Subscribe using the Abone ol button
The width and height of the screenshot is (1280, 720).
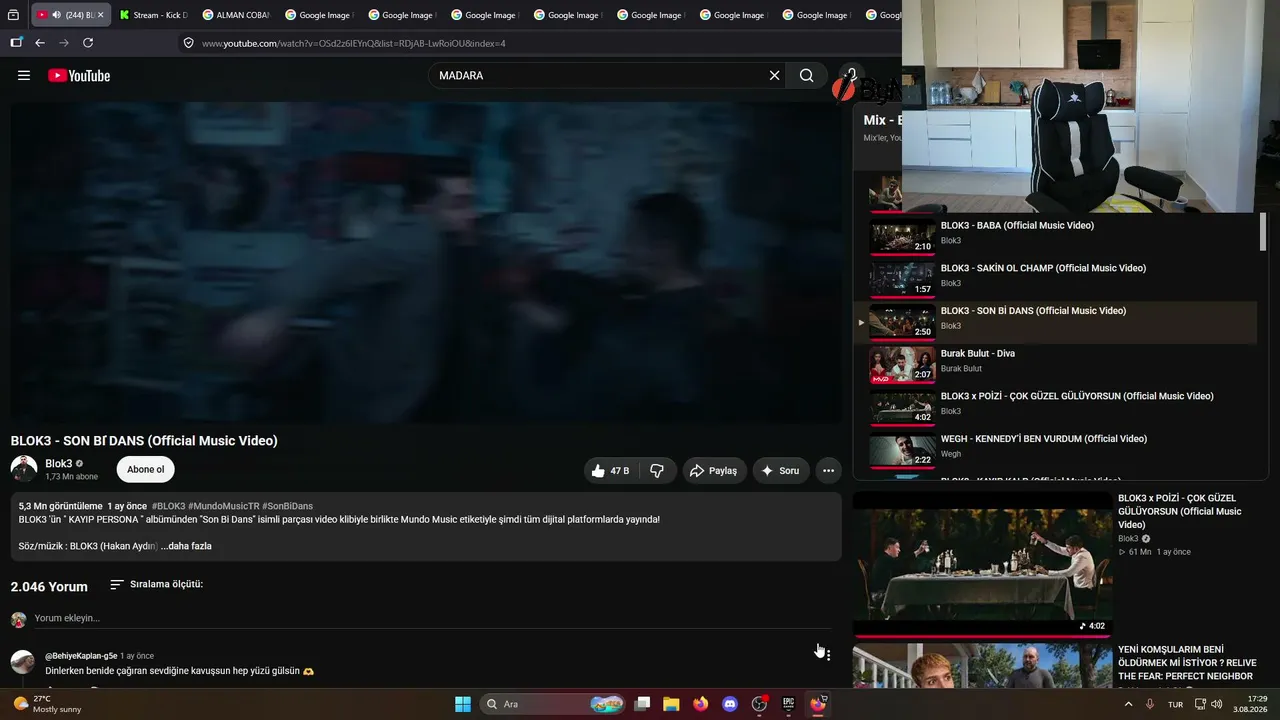[145, 470]
